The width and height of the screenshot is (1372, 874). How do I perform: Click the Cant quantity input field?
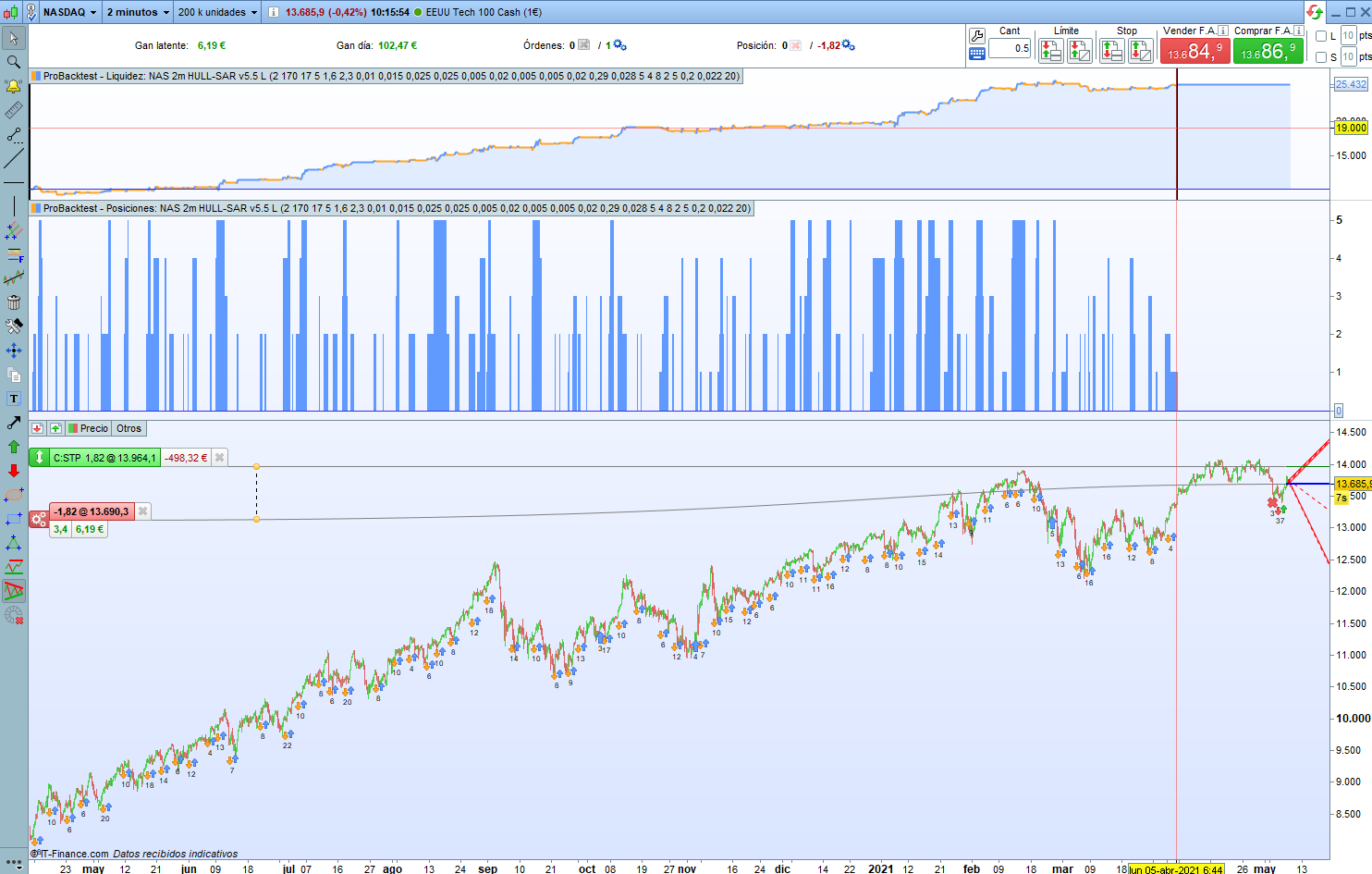(1010, 48)
